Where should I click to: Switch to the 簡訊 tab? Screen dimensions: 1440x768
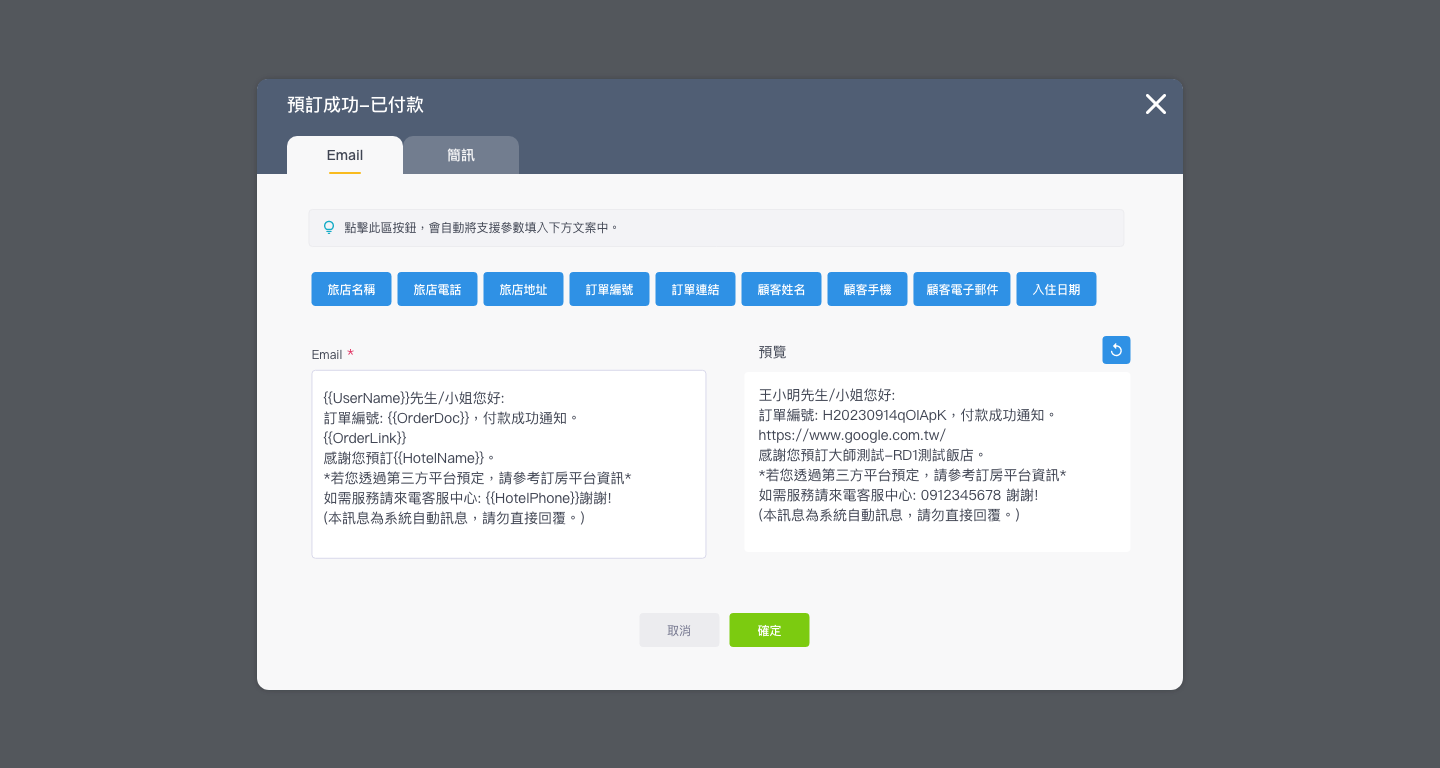(461, 156)
